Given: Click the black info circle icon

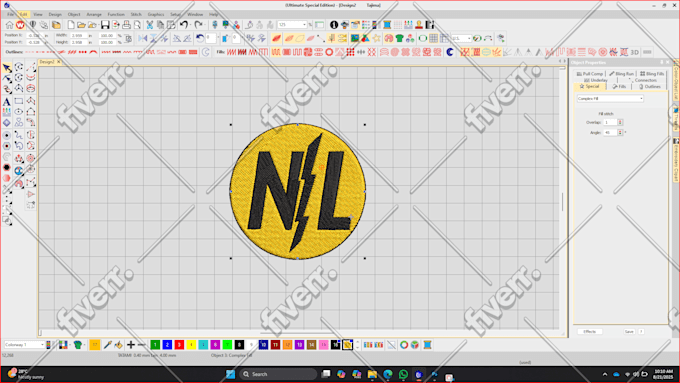Looking at the screenshot, I should pos(333,25).
